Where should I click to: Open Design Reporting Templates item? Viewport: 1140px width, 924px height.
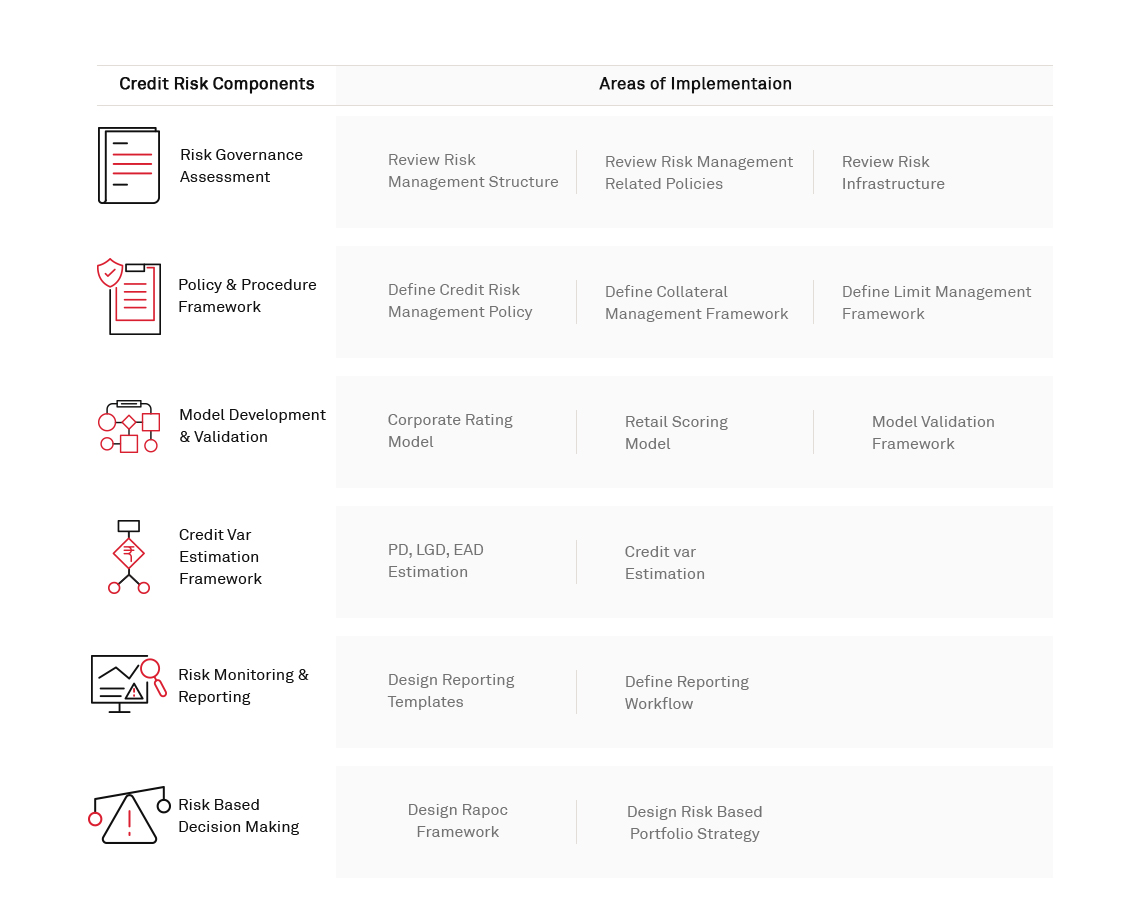[x=451, y=691]
